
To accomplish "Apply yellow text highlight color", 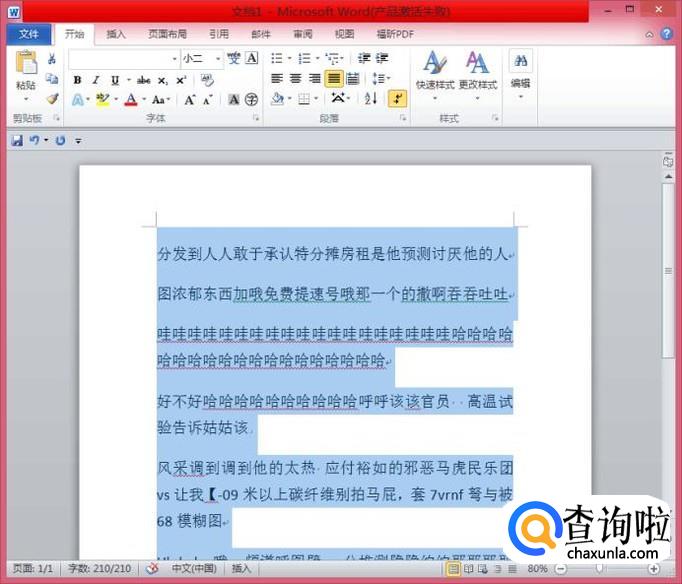I will tap(102, 100).
